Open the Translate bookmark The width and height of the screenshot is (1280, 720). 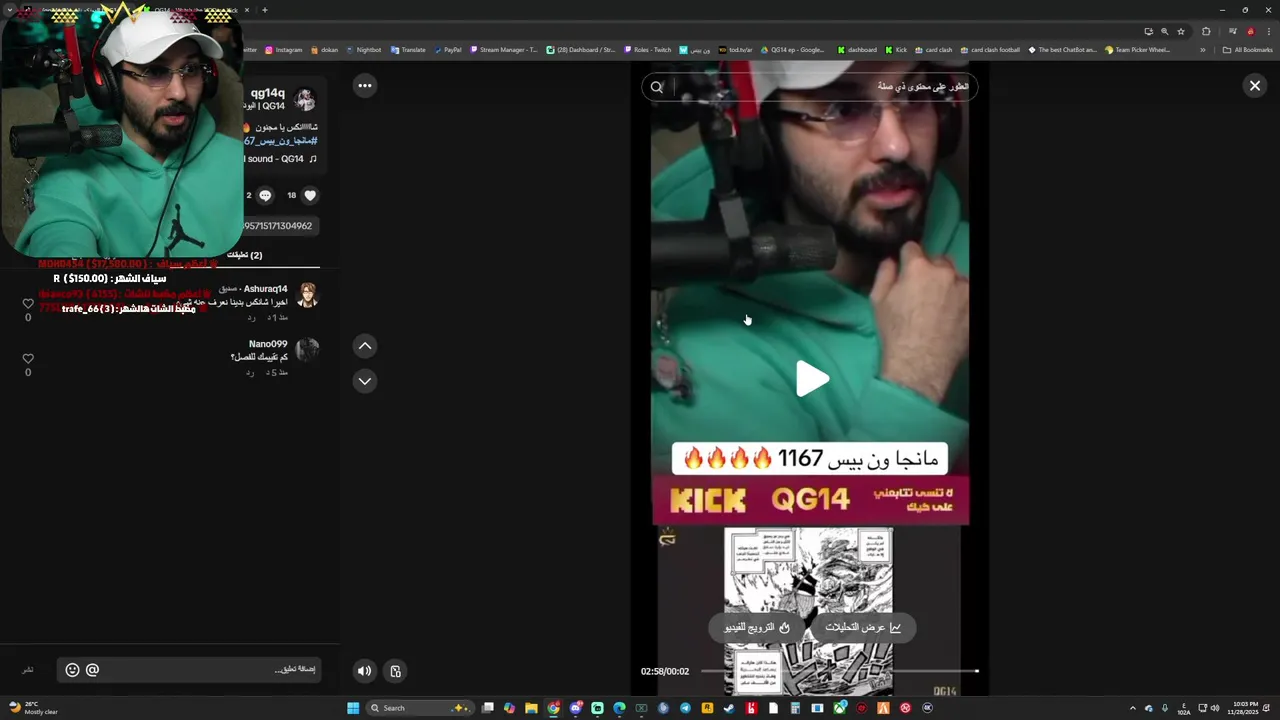coord(409,50)
